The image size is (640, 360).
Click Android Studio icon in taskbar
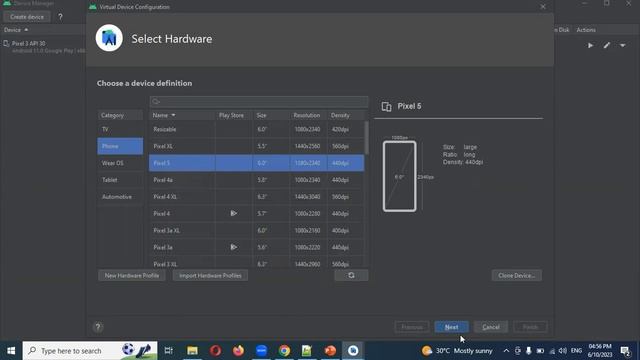(353, 351)
